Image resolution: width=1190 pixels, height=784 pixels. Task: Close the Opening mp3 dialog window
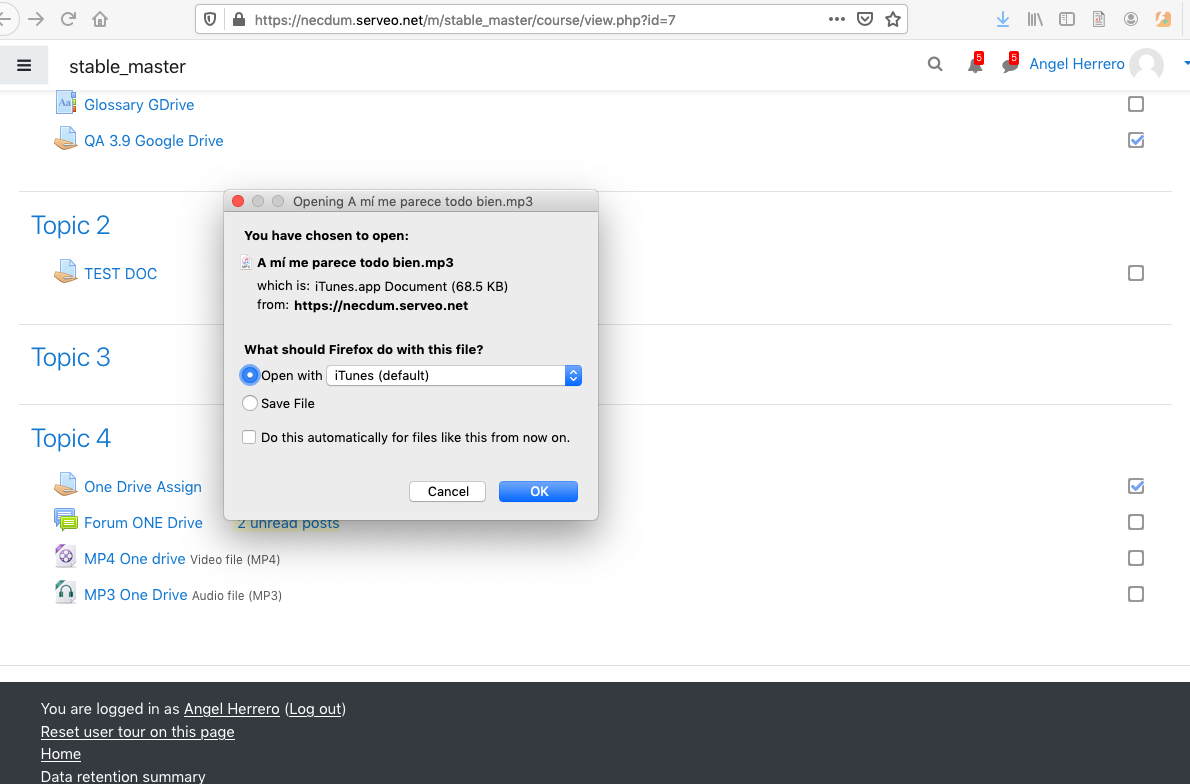tap(238, 201)
